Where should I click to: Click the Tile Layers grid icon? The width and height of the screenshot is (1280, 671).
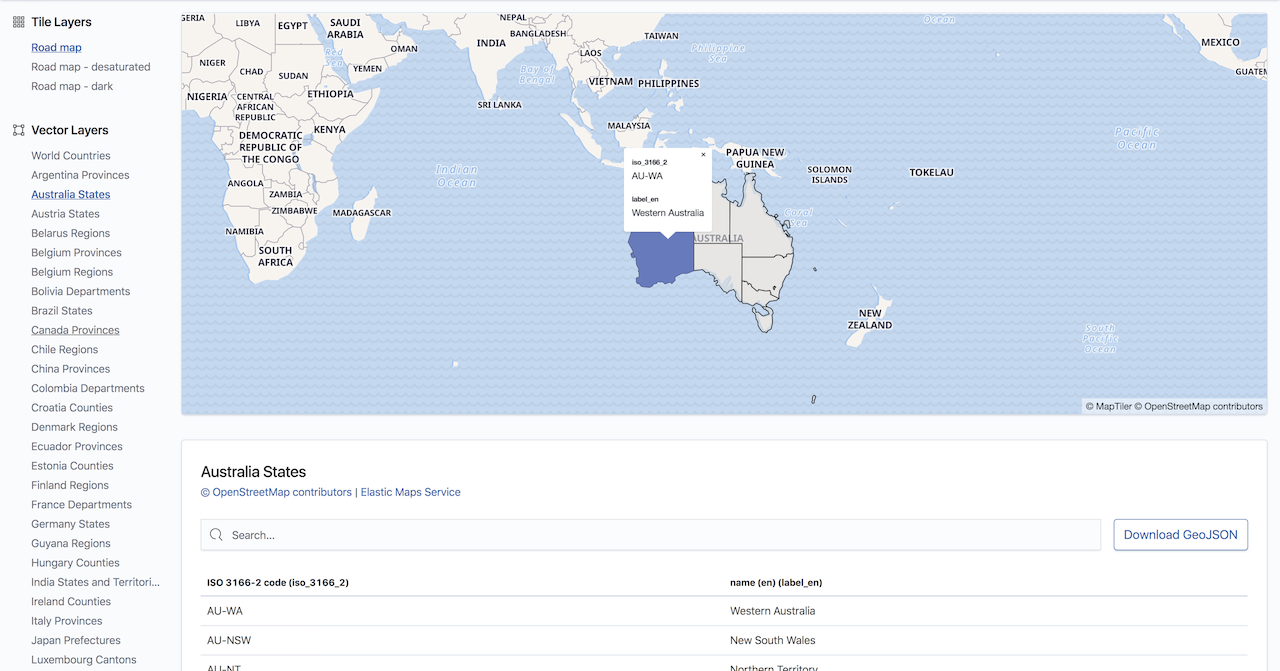coord(18,22)
